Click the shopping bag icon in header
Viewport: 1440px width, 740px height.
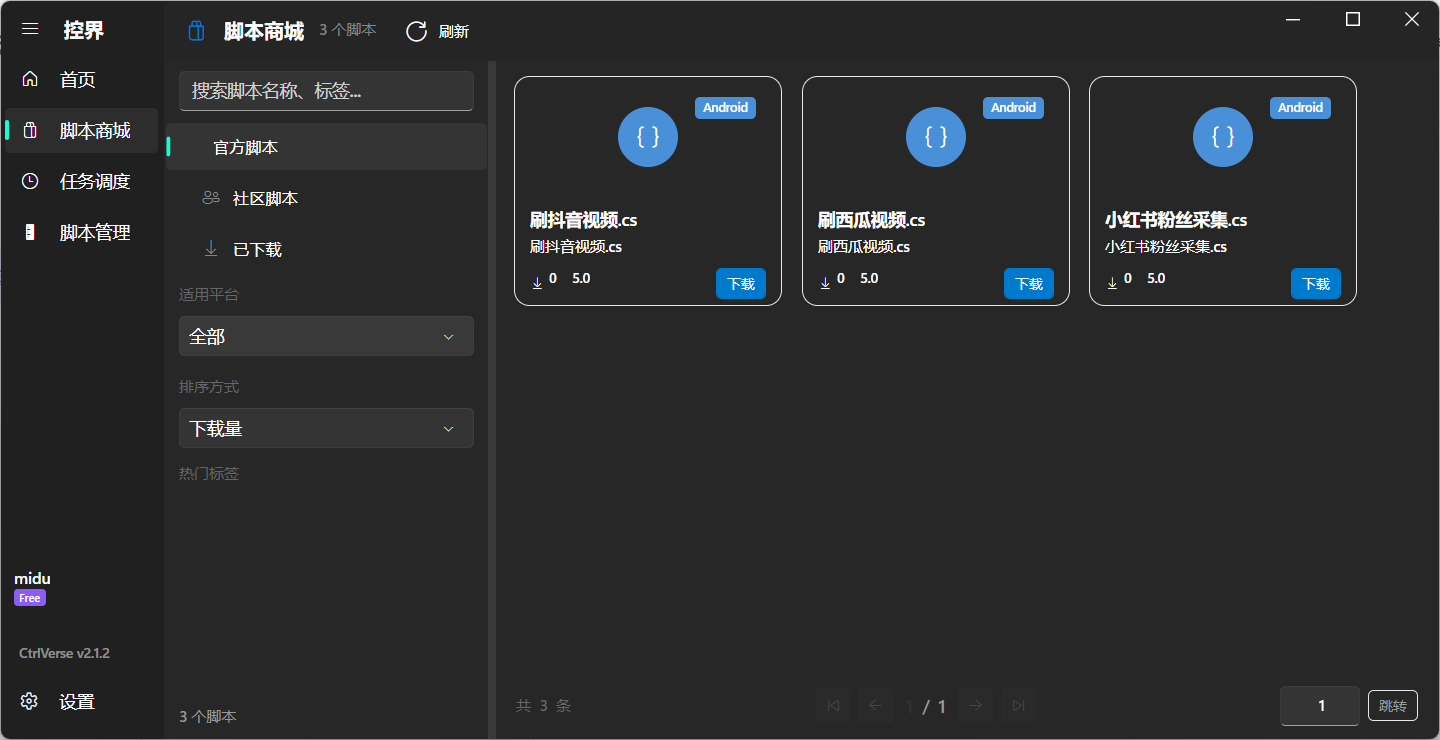[196, 31]
